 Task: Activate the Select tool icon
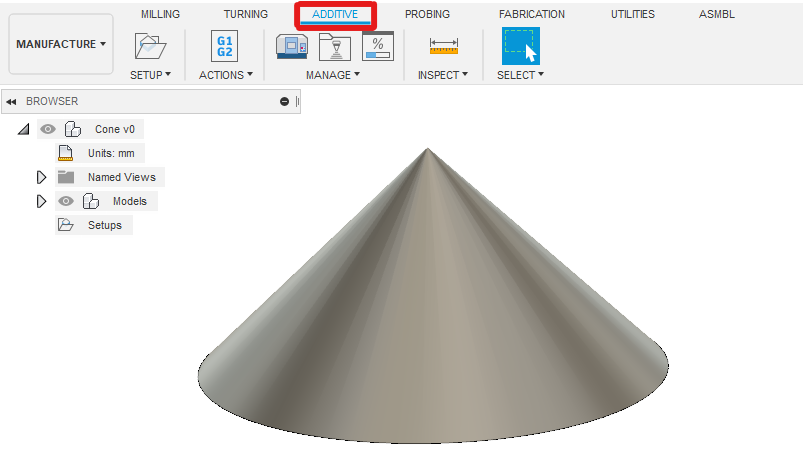(520, 46)
